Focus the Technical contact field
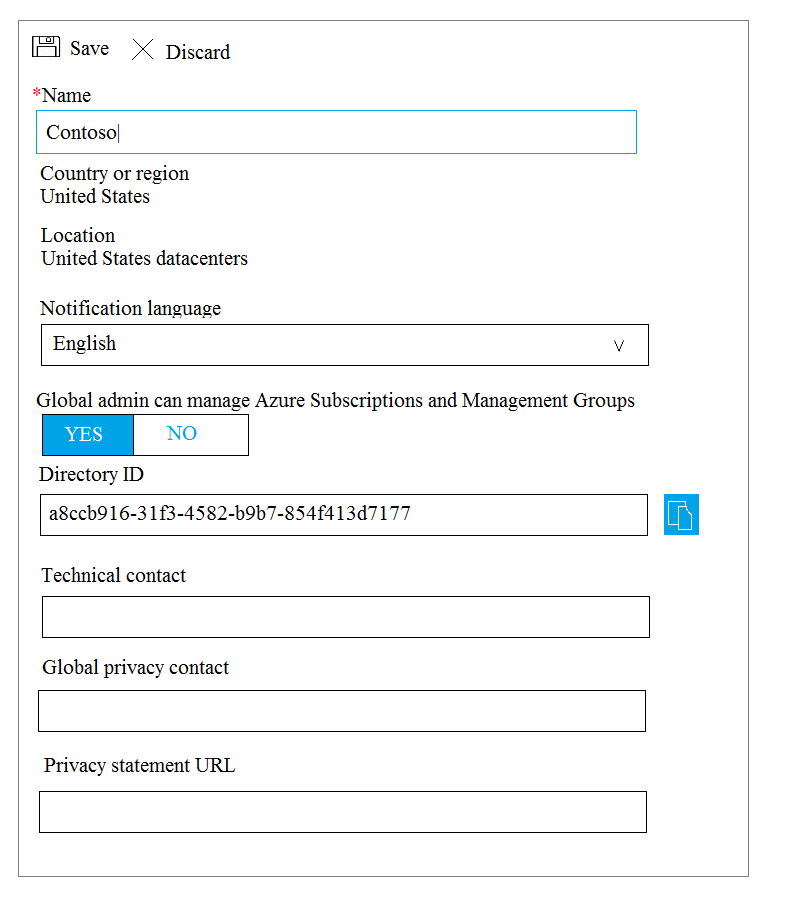The width and height of the screenshot is (797, 919). pyautogui.click(x=346, y=617)
